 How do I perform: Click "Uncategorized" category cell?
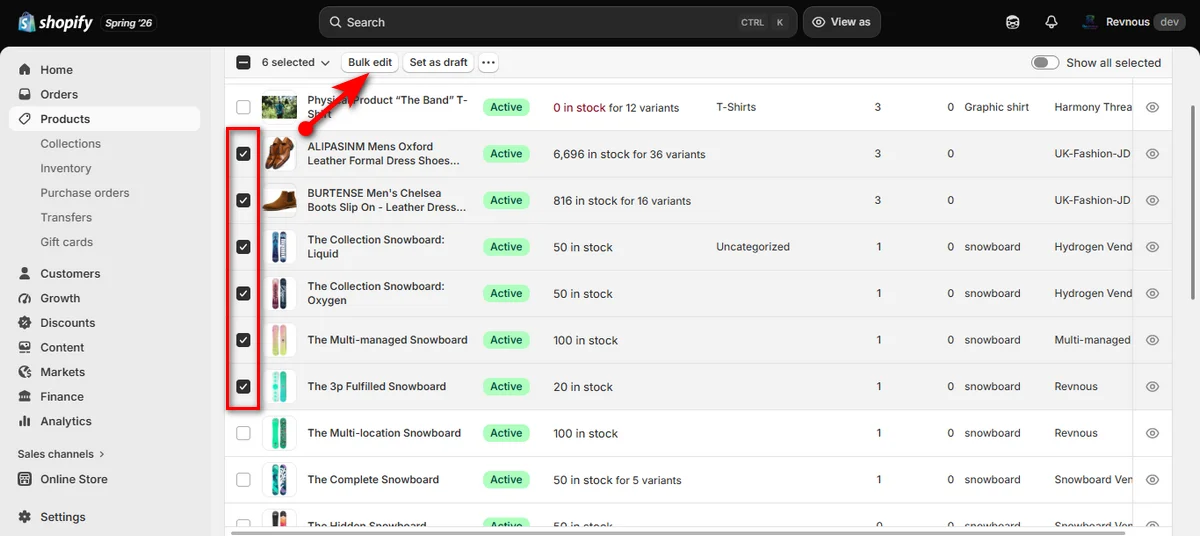(753, 247)
